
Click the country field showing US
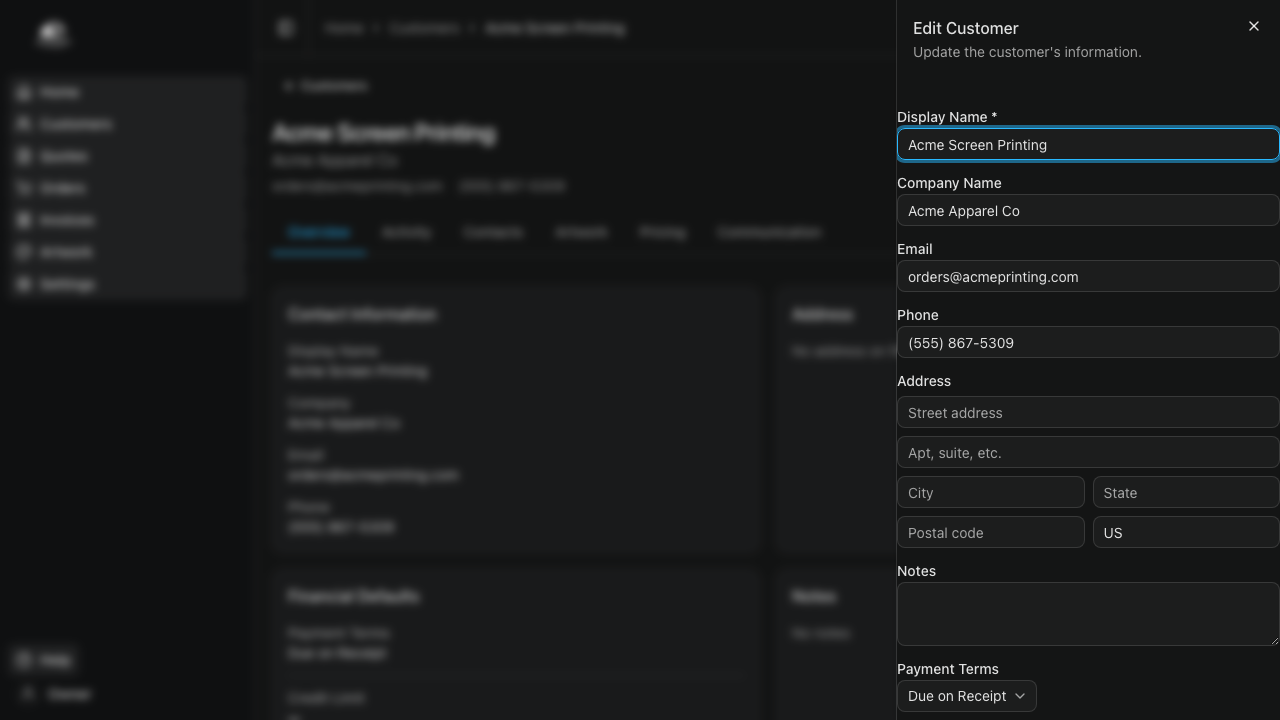pos(1186,533)
